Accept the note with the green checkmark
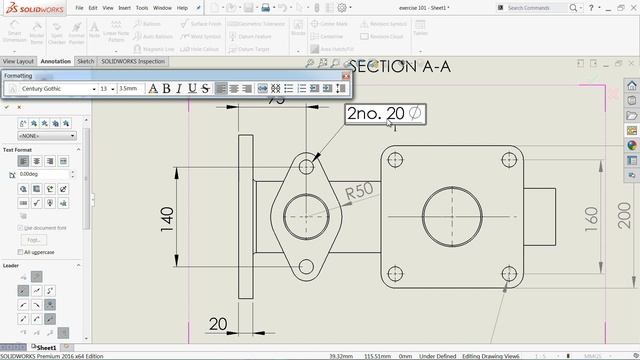640x360 pixels. [7, 107]
